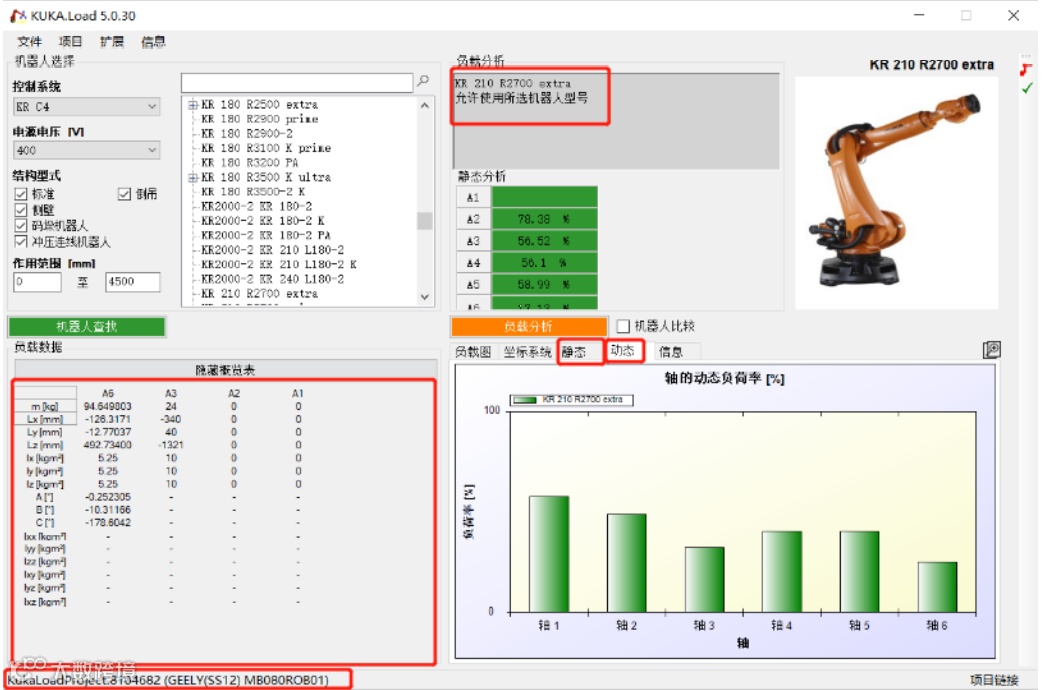This screenshot has width=1044, height=690.
Task: Open the 控制系统 KR C4 dropdown
Action: point(87,107)
